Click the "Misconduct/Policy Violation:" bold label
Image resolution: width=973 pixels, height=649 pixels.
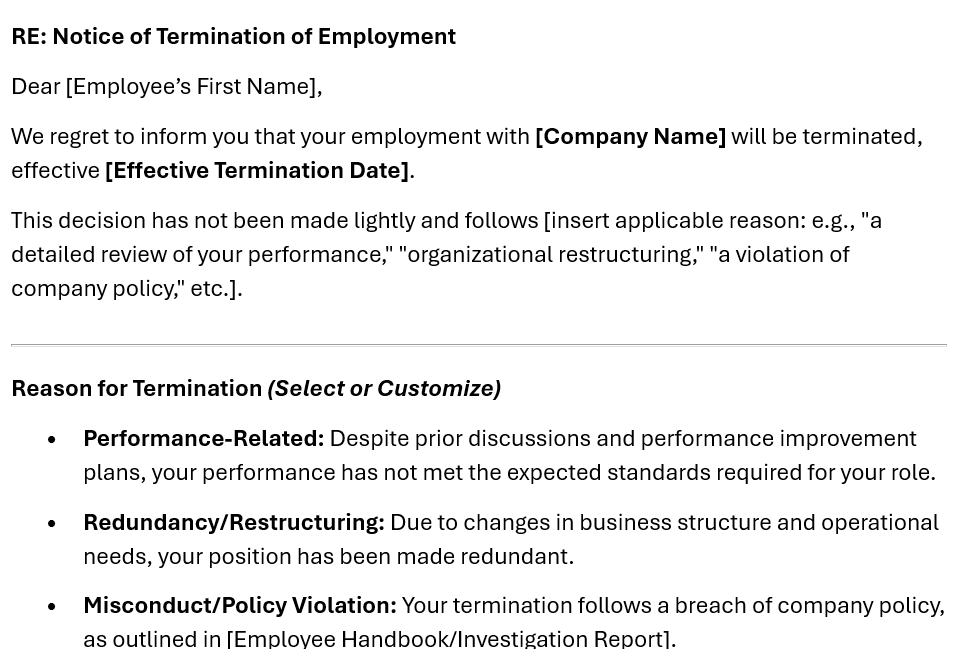(x=239, y=606)
